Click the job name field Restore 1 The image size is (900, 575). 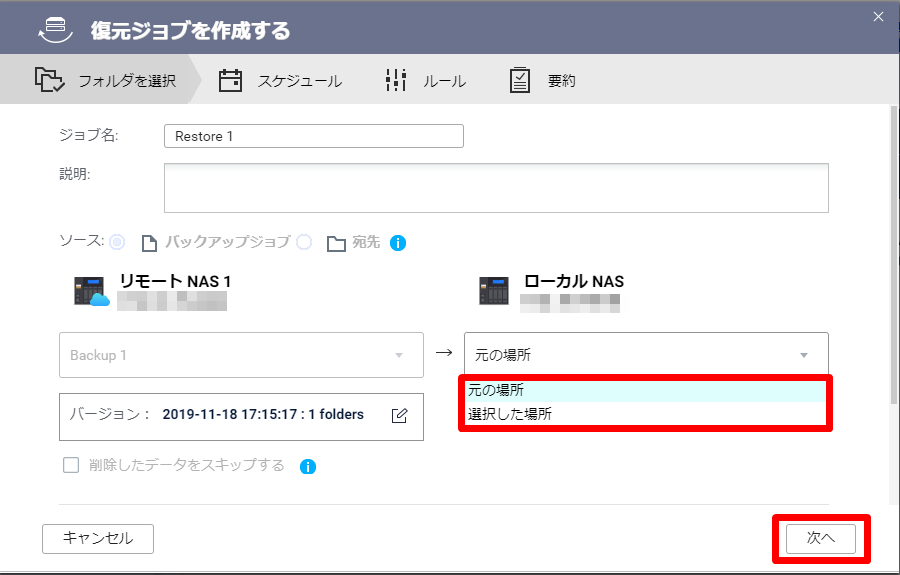click(313, 136)
